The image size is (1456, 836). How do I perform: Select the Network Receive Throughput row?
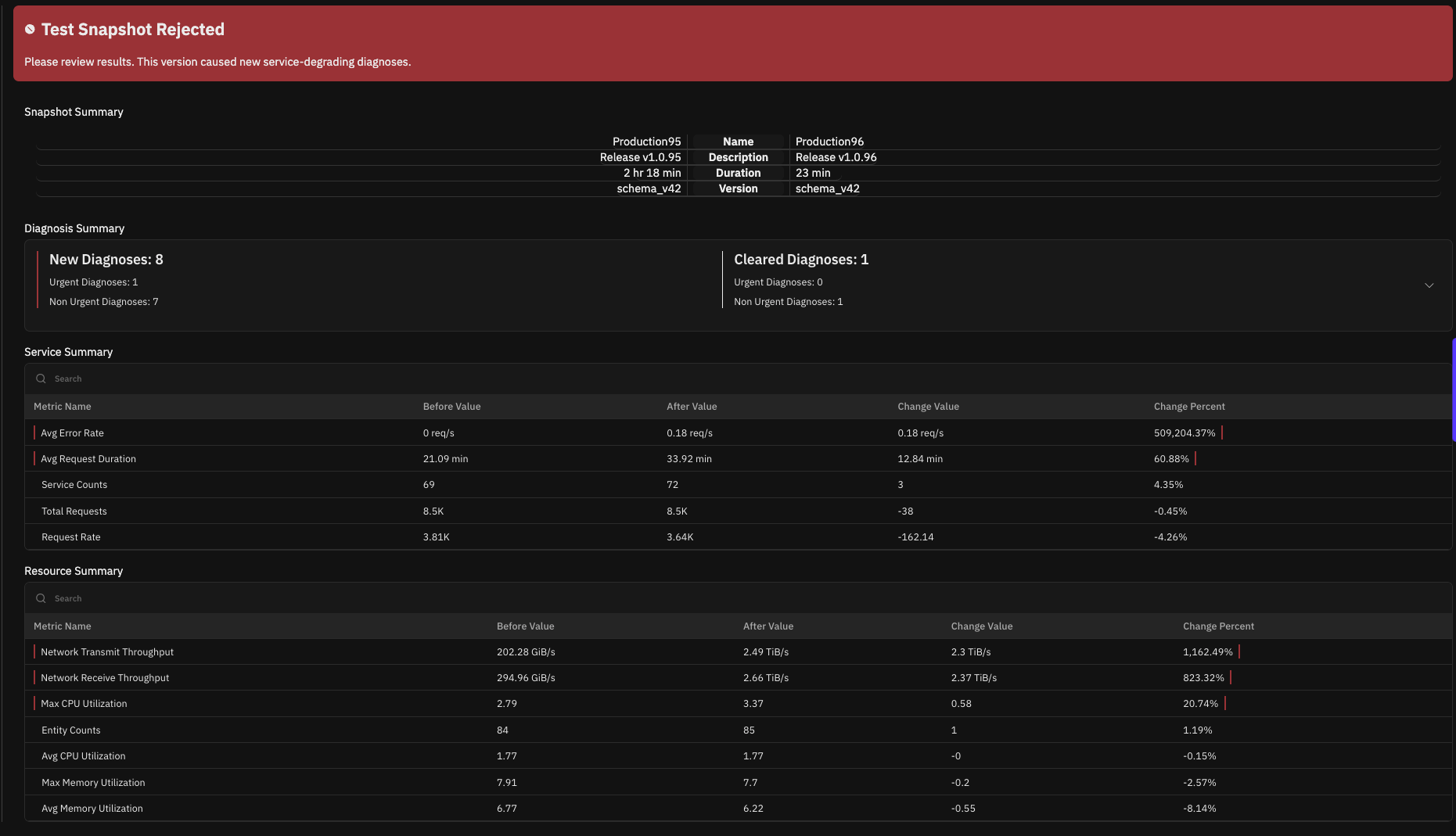[x=738, y=678]
